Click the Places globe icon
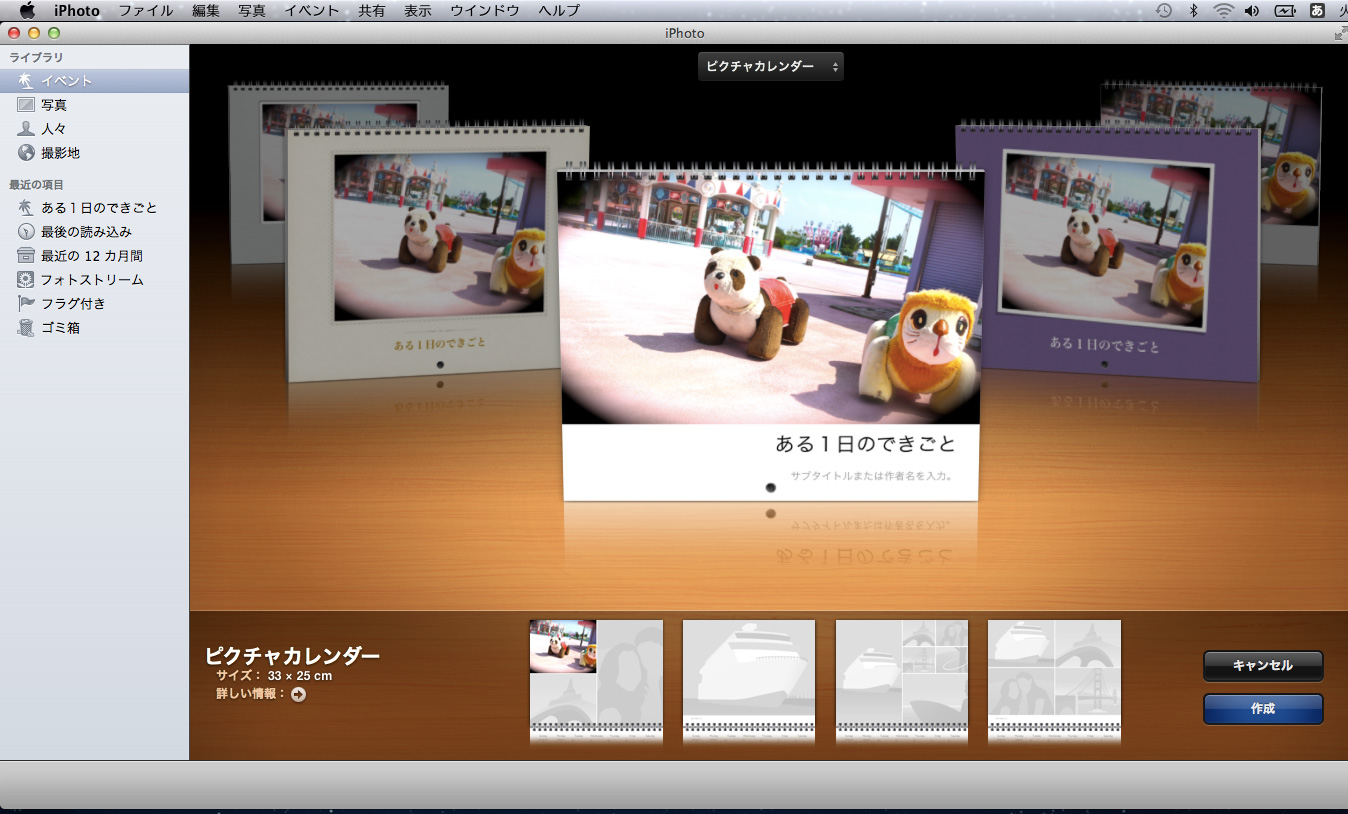 tap(26, 153)
